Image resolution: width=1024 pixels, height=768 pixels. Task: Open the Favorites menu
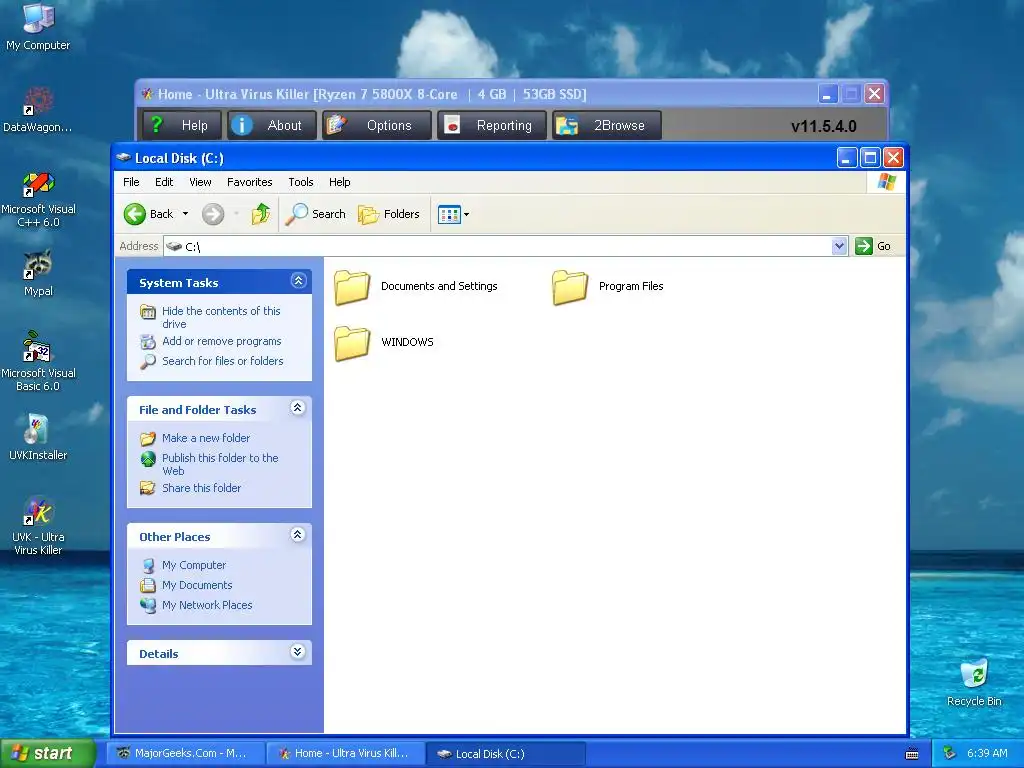click(x=249, y=182)
